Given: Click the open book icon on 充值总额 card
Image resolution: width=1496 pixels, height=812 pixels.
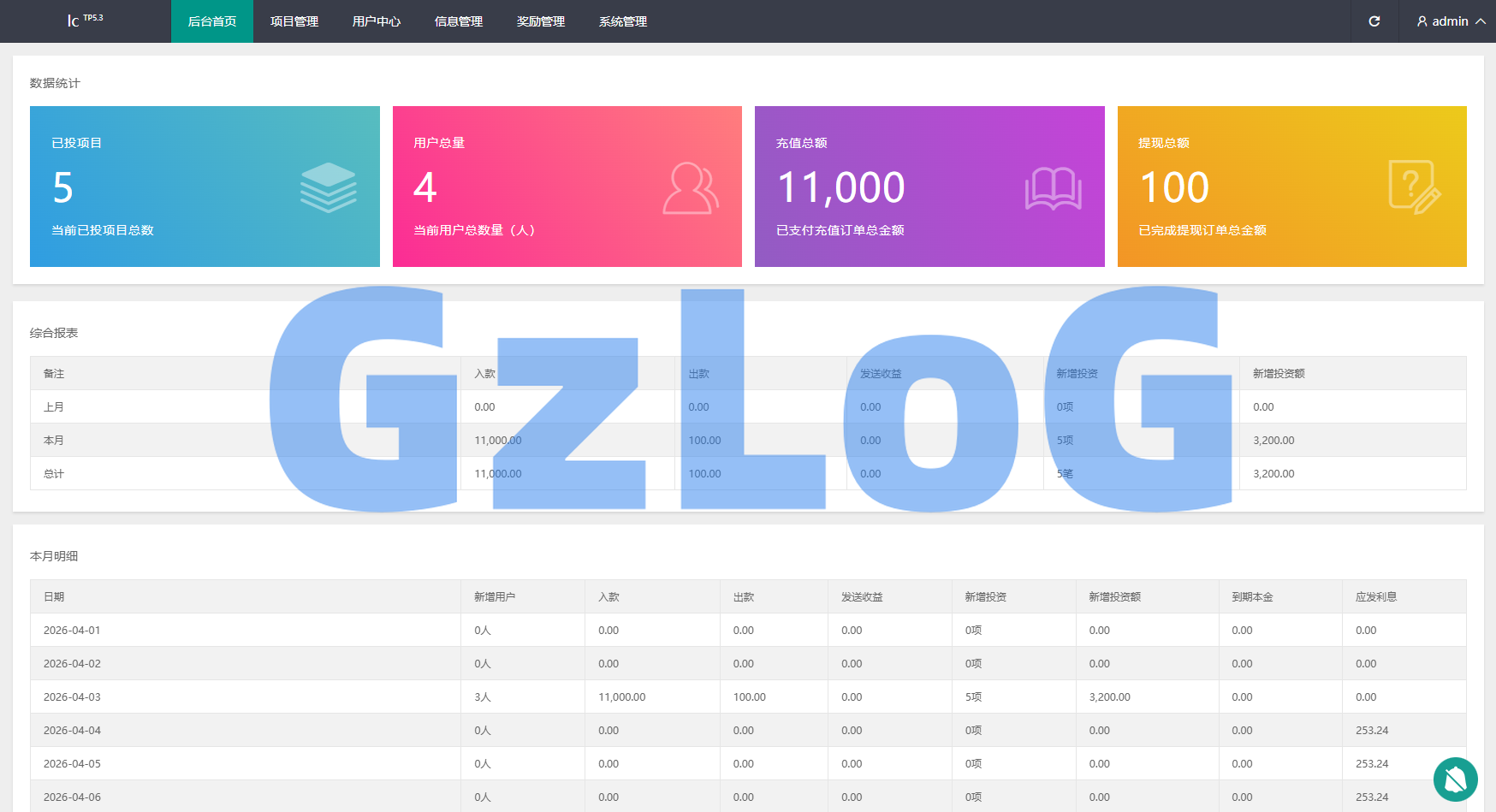Looking at the screenshot, I should pyautogui.click(x=1053, y=188).
